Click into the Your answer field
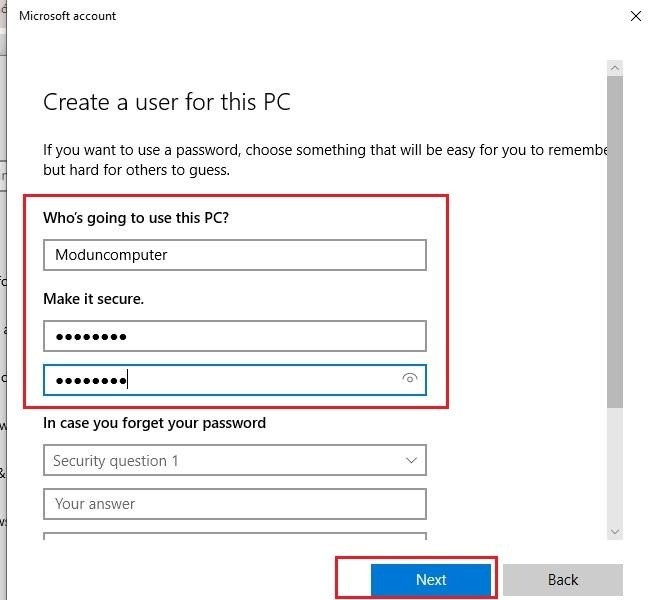The width and height of the screenshot is (648, 600). click(x=235, y=504)
